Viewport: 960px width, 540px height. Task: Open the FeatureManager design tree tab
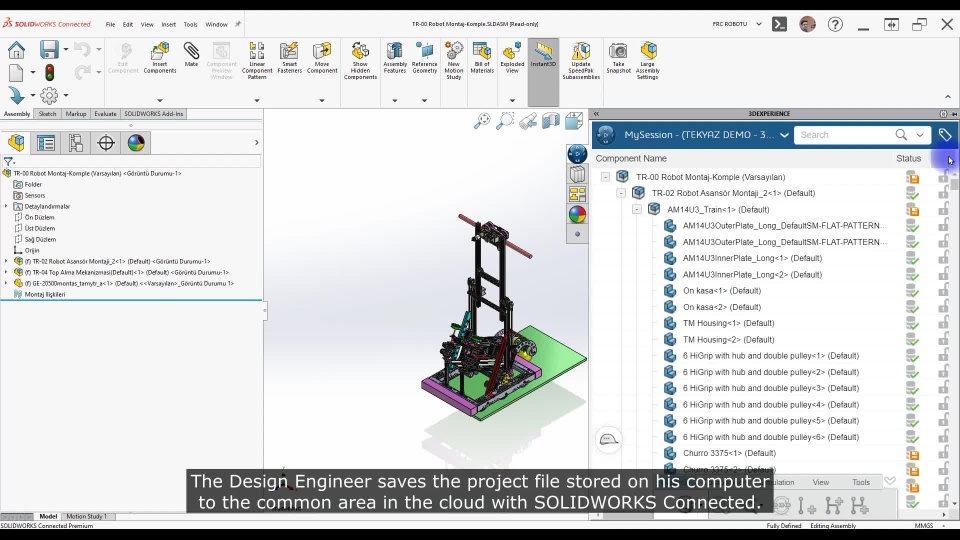[x=17, y=143]
